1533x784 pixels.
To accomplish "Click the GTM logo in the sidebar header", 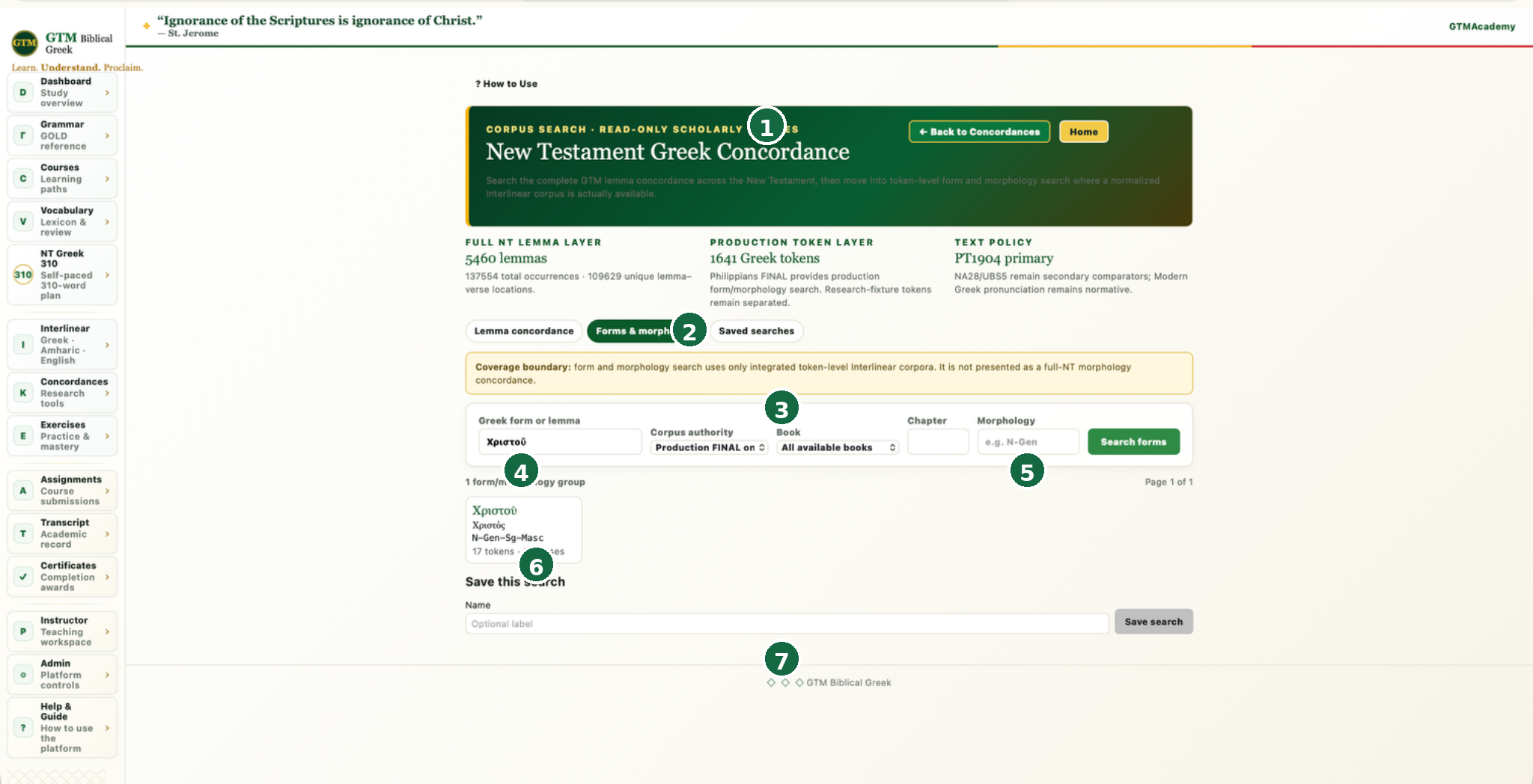I will point(25,43).
